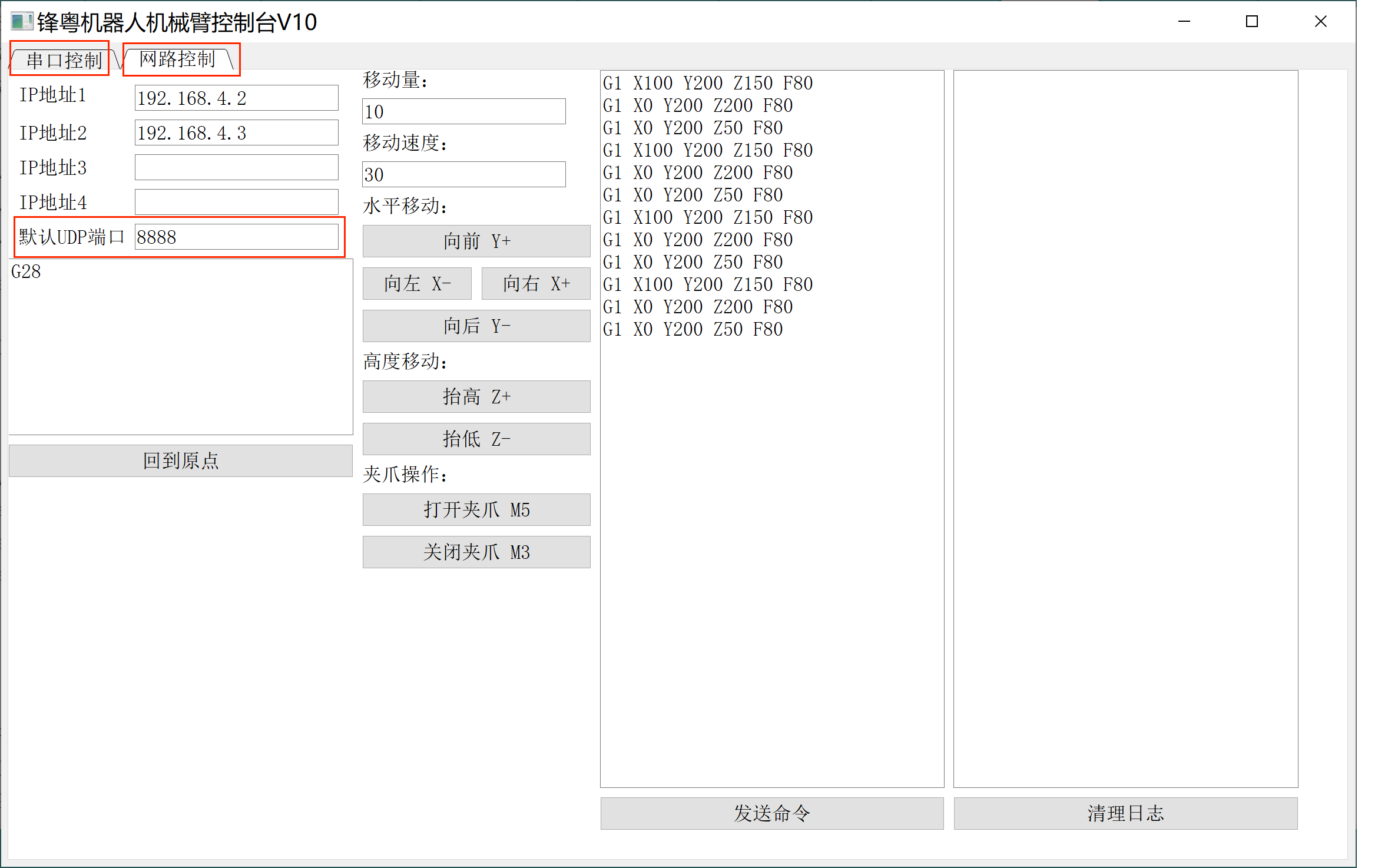Viewport: 1378px width, 868px height.
Task: Open the gripper with 打开夹爪 M5
Action: click(476, 509)
